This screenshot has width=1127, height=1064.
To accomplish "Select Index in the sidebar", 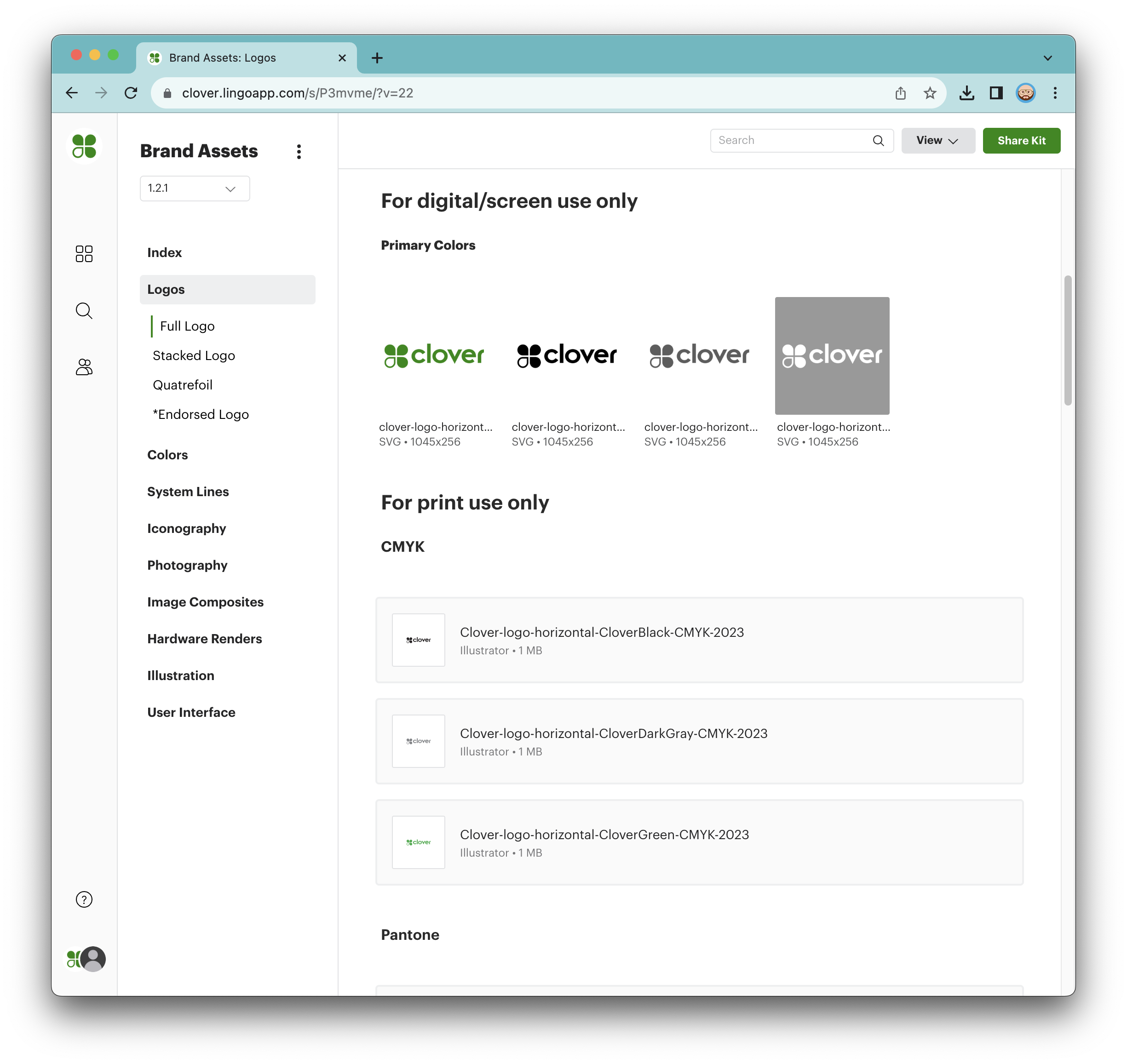I will (165, 252).
